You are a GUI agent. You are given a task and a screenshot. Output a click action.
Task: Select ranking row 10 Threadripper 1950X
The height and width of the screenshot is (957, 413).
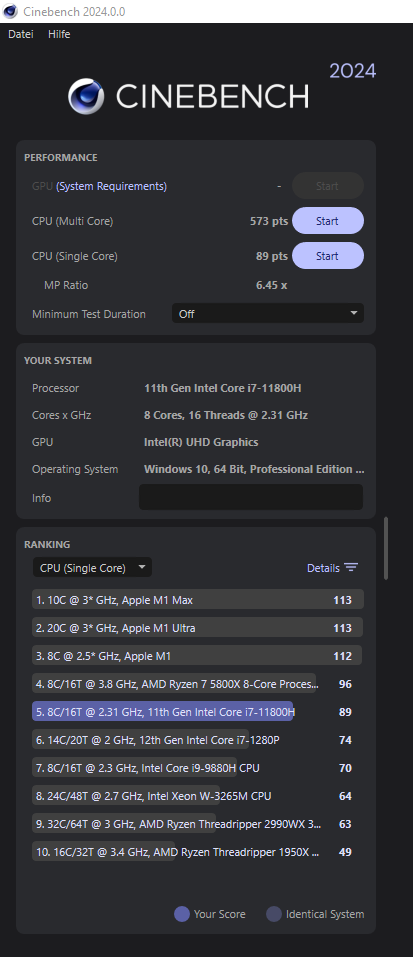[x=198, y=852]
